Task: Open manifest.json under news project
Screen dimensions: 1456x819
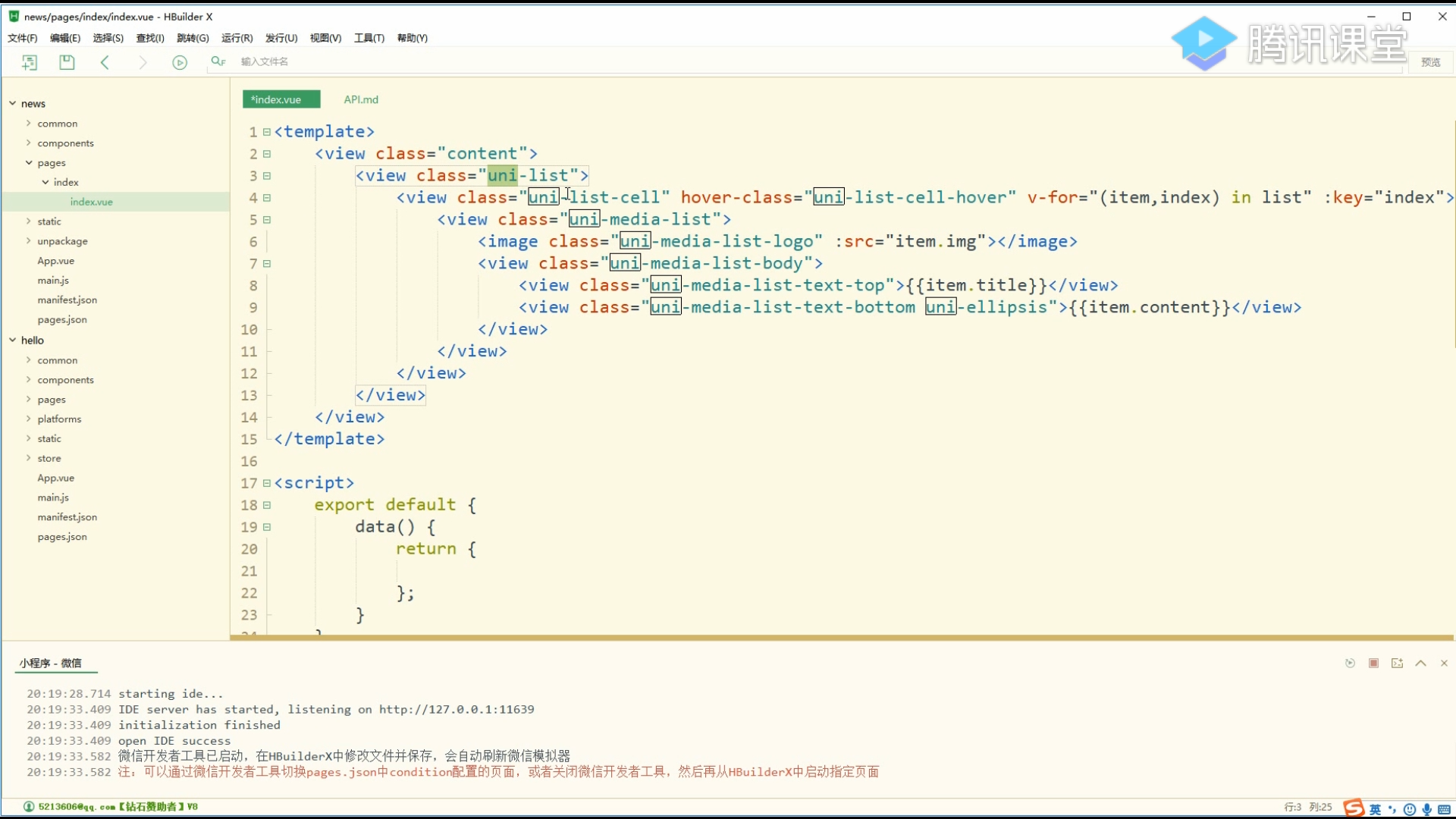Action: coord(67,300)
